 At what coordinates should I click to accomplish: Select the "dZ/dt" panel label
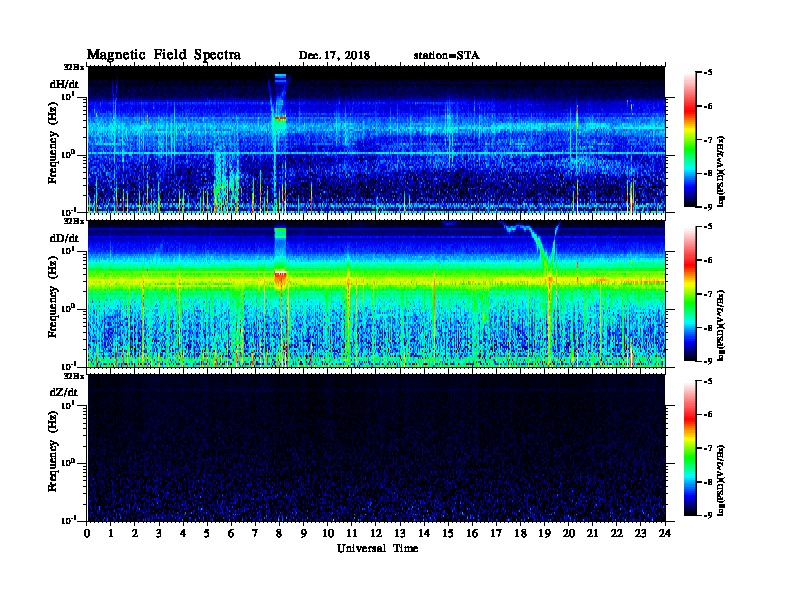64,392
